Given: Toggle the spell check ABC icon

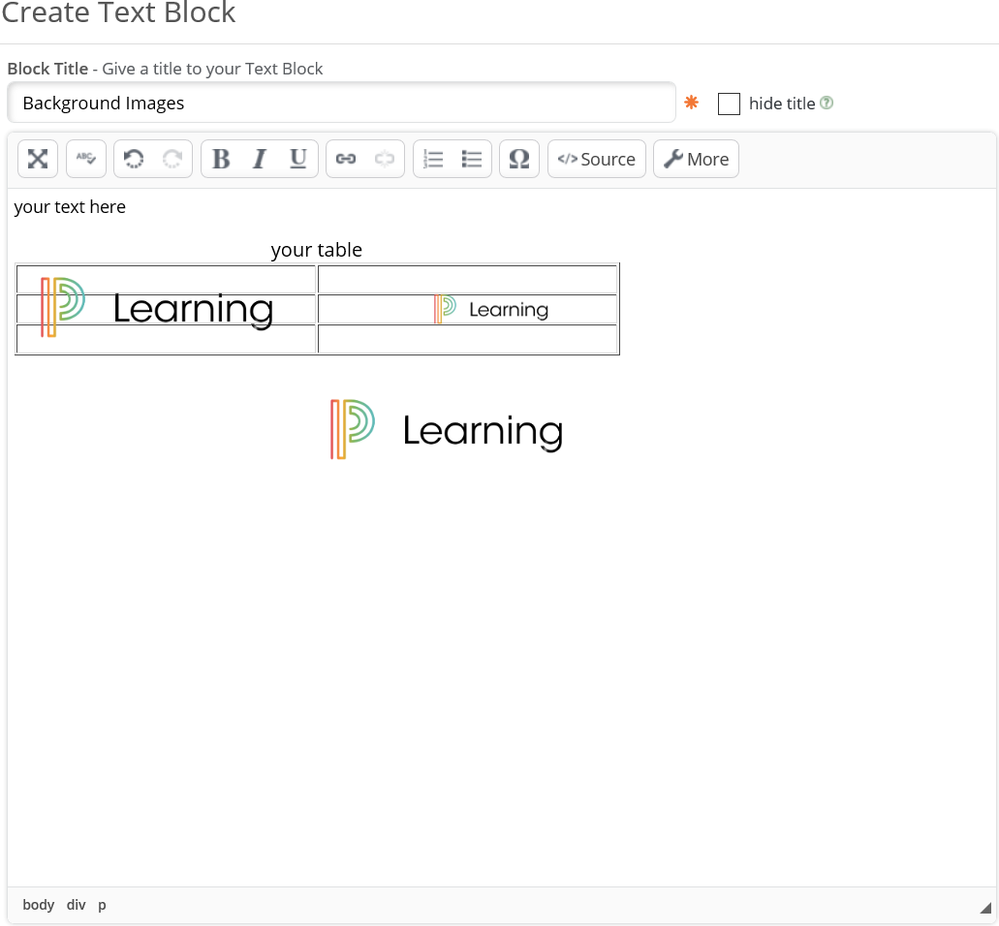Looking at the screenshot, I should [x=86, y=159].
